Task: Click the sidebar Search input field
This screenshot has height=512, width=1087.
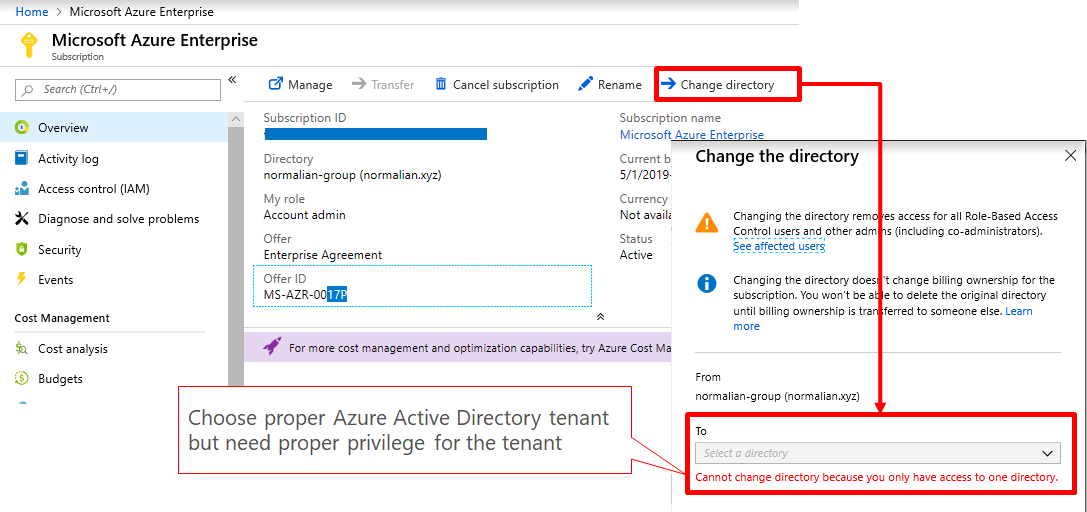Action: pos(118,89)
